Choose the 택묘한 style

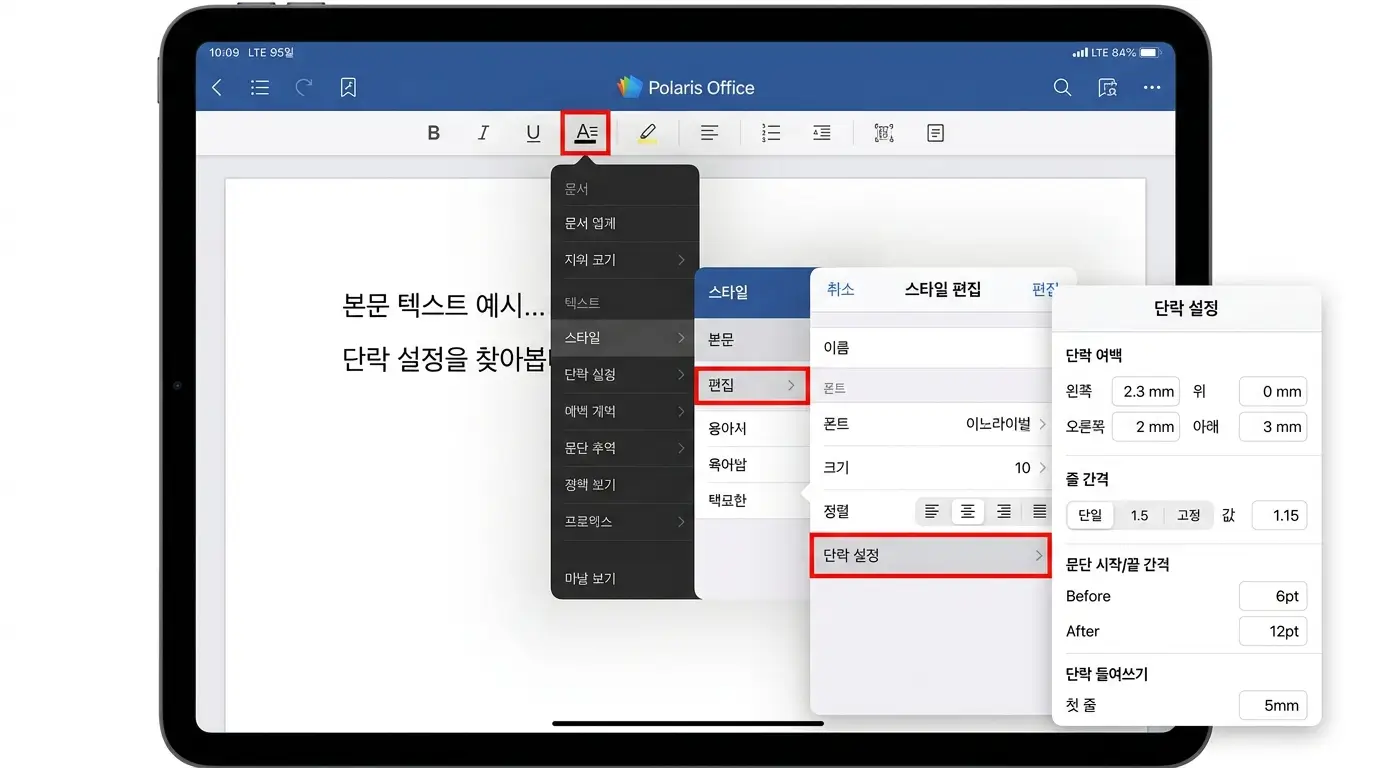[752, 500]
